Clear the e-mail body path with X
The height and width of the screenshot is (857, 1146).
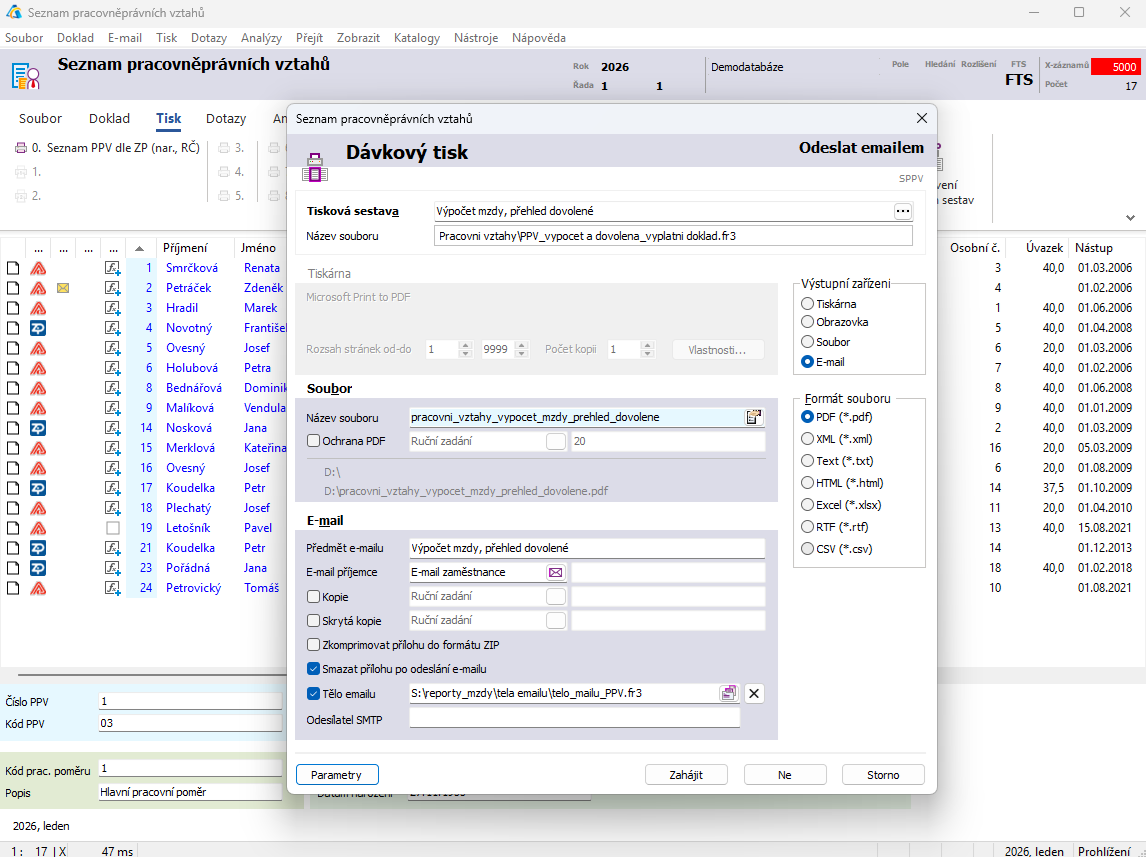[x=754, y=693]
